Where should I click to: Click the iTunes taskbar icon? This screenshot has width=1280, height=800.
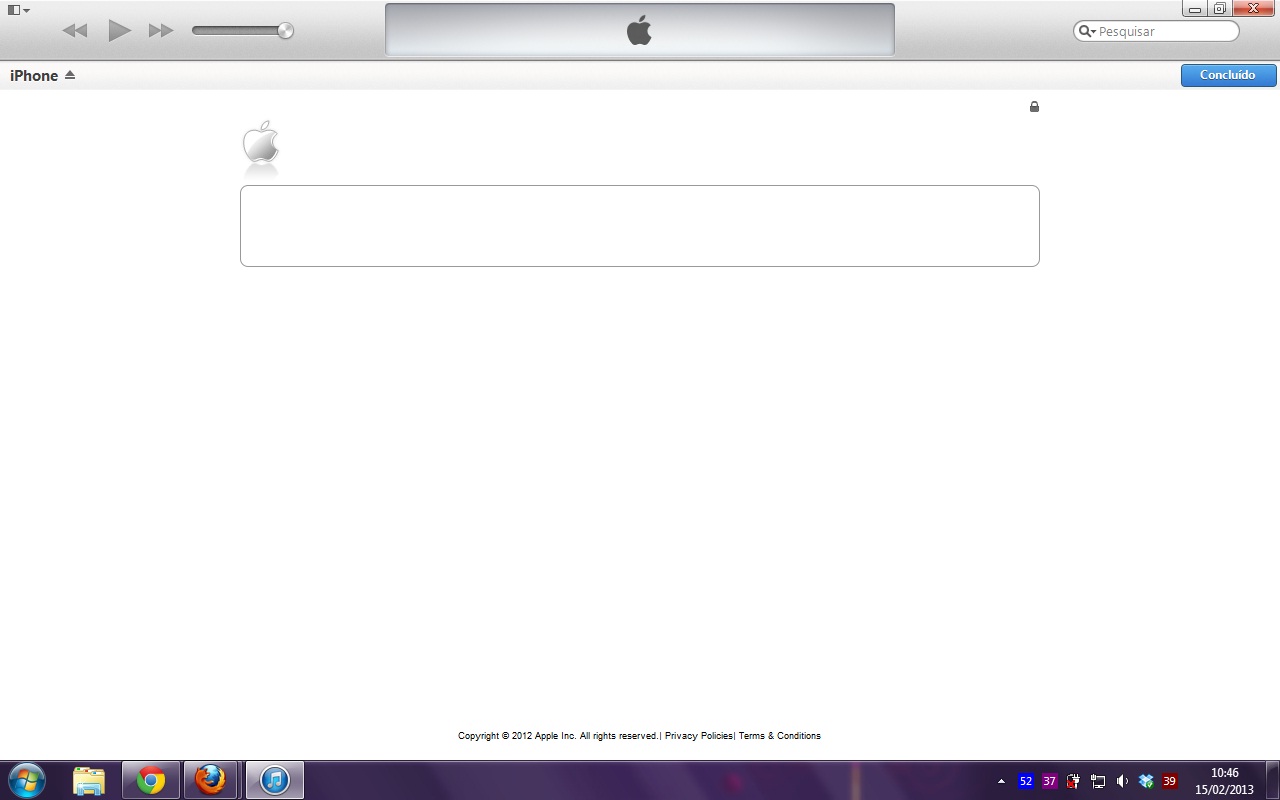pos(275,780)
